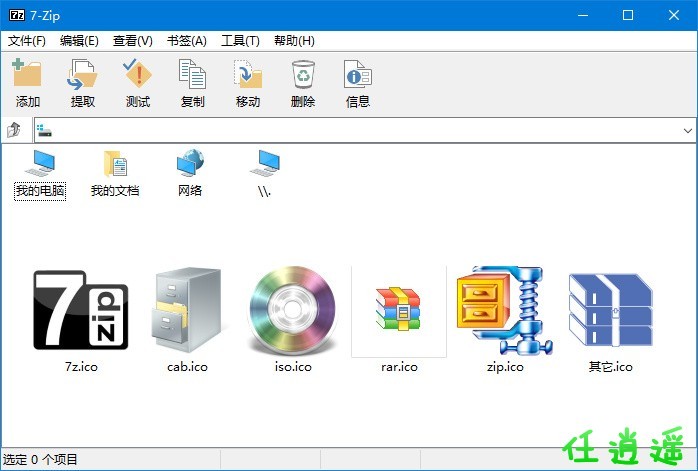
Task: Click the zip.ico file name label
Action: [505, 367]
